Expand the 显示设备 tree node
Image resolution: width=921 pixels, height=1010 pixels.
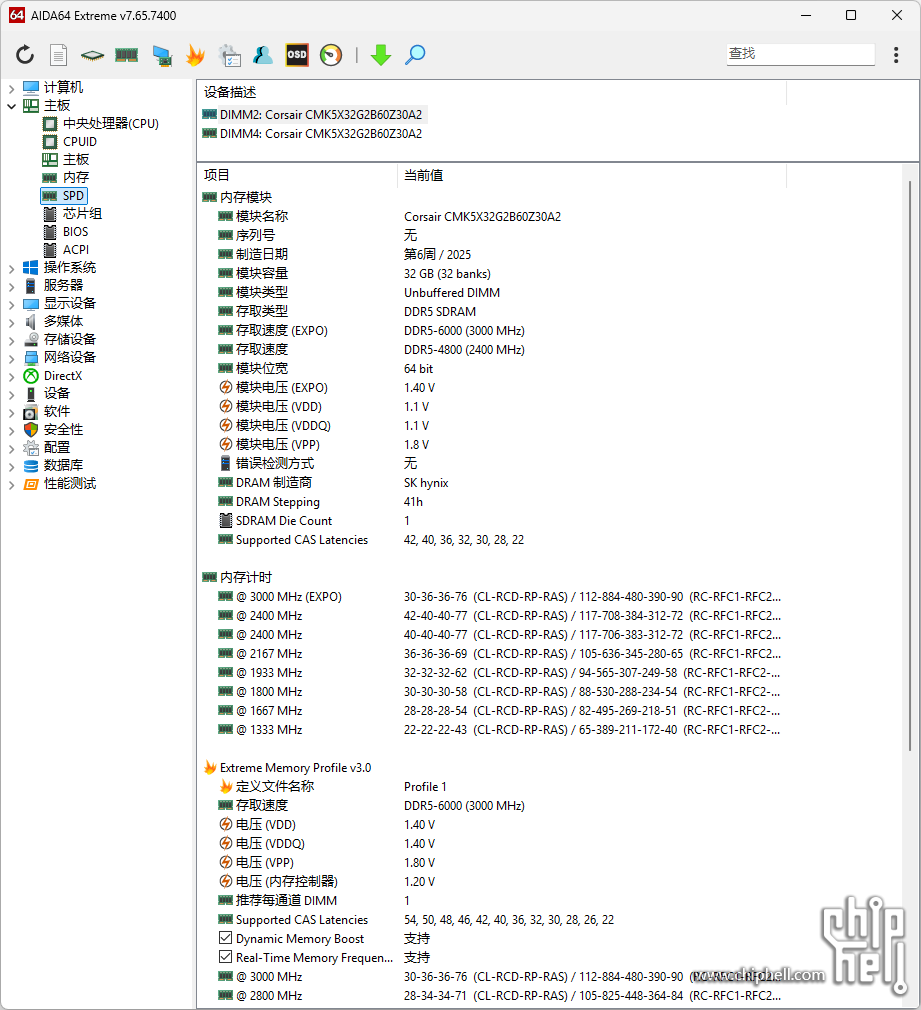click(x=11, y=304)
